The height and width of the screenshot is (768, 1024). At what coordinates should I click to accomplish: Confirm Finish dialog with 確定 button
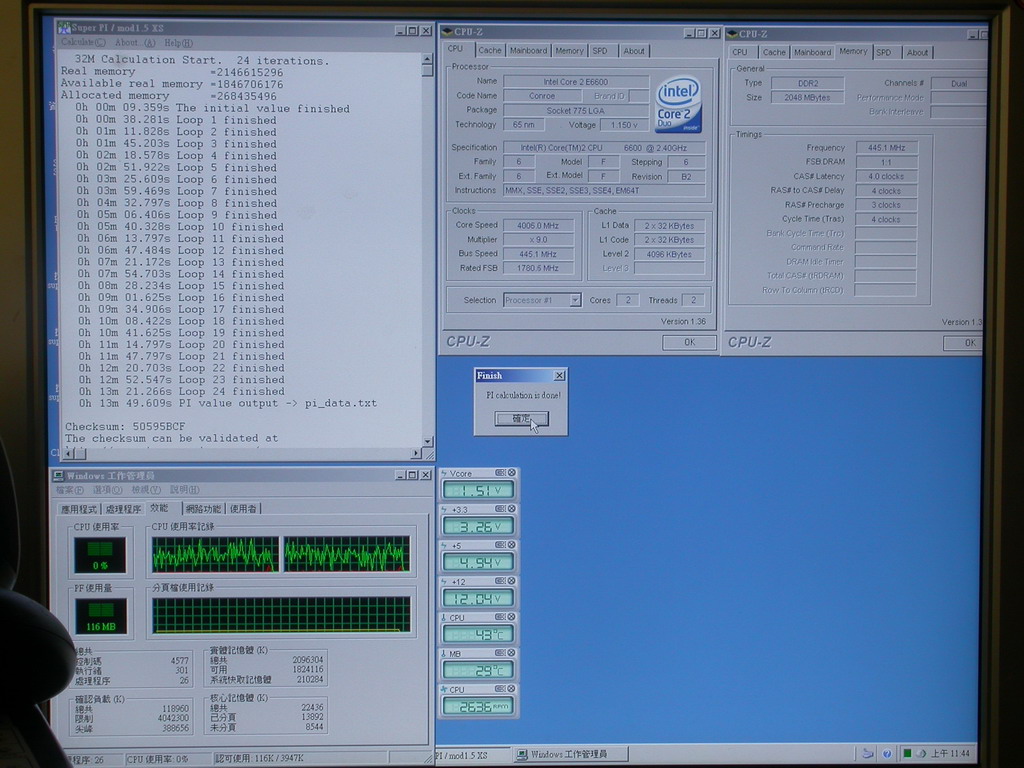point(521,419)
